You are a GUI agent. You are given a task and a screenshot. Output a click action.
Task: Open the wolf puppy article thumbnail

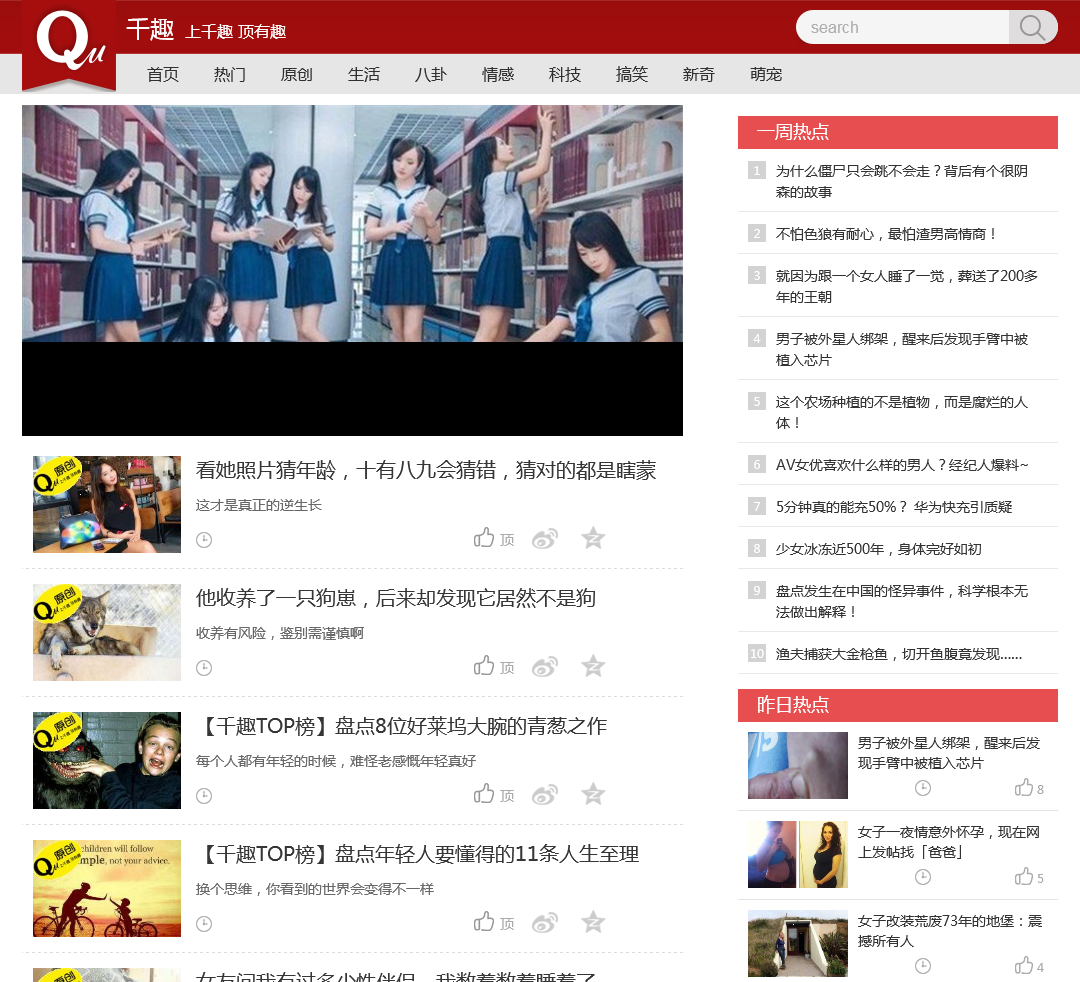107,632
